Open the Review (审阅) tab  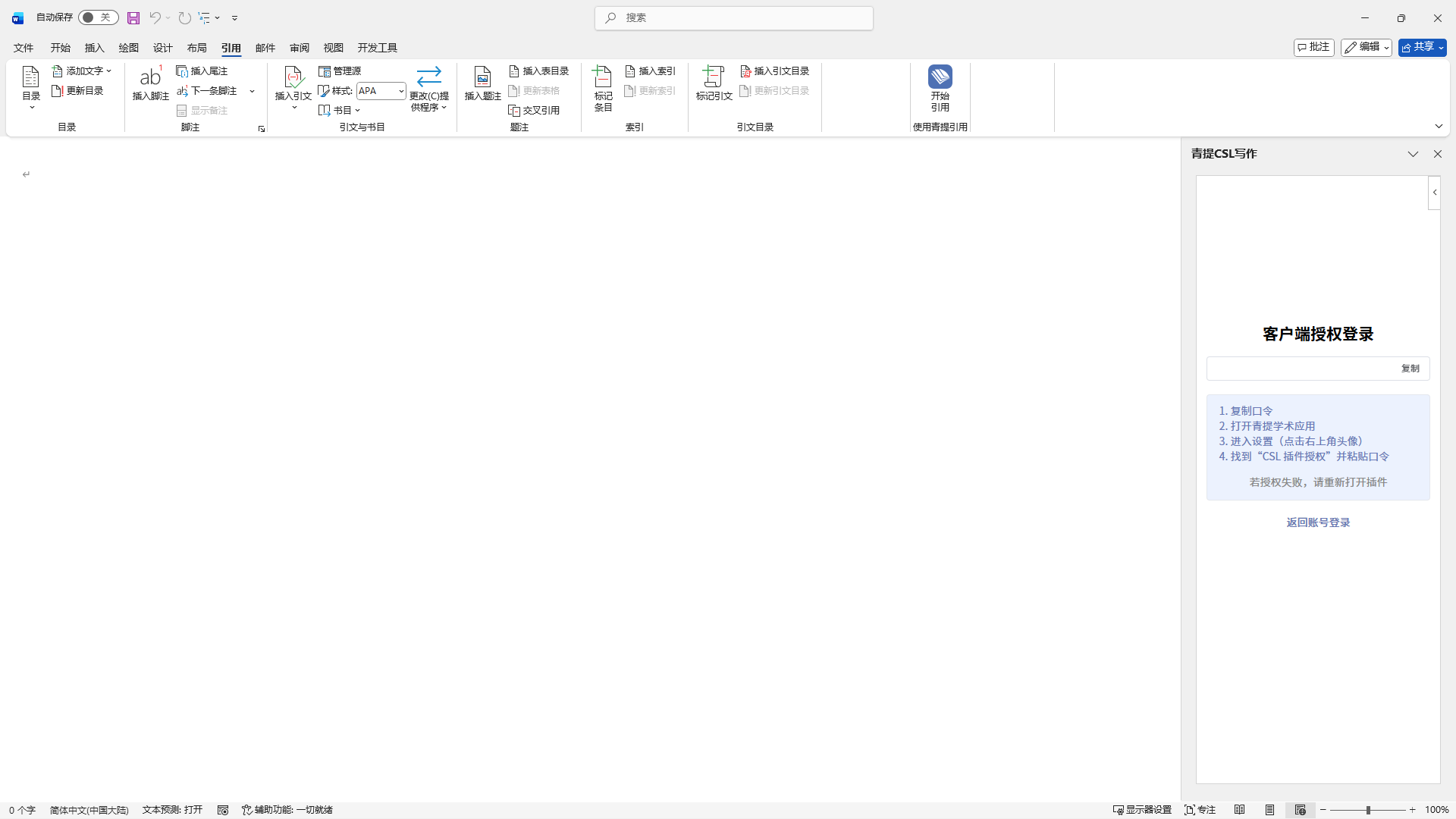pos(299,48)
